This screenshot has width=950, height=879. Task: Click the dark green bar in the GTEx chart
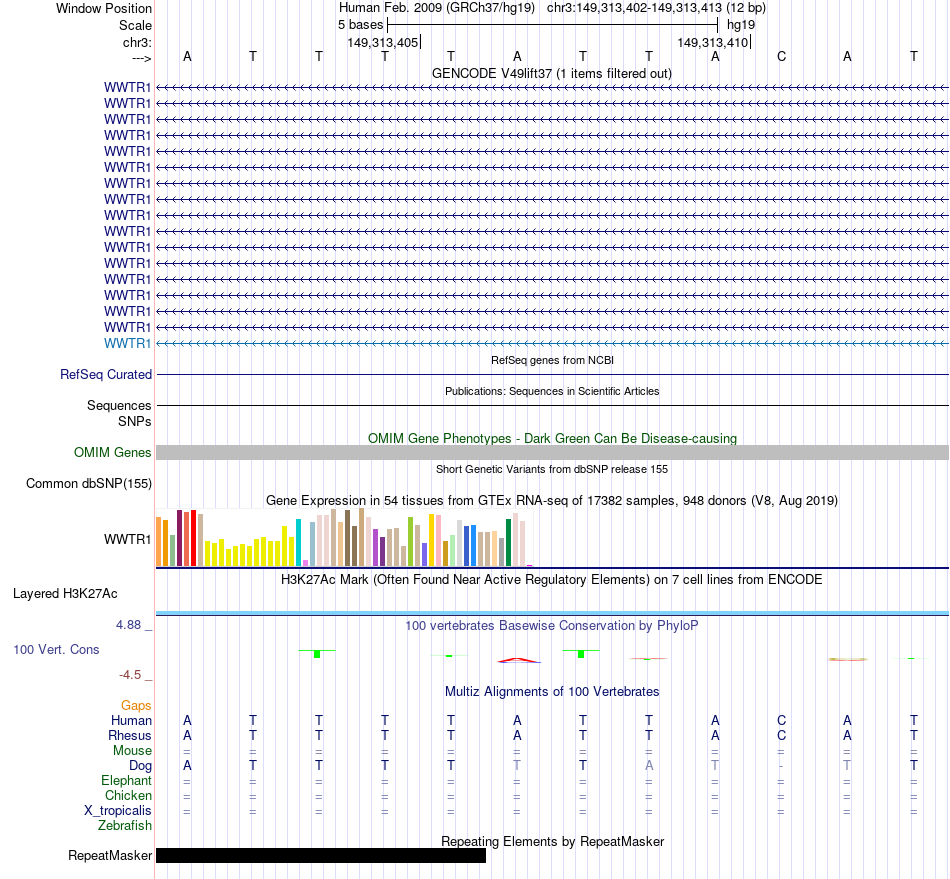[x=508, y=543]
